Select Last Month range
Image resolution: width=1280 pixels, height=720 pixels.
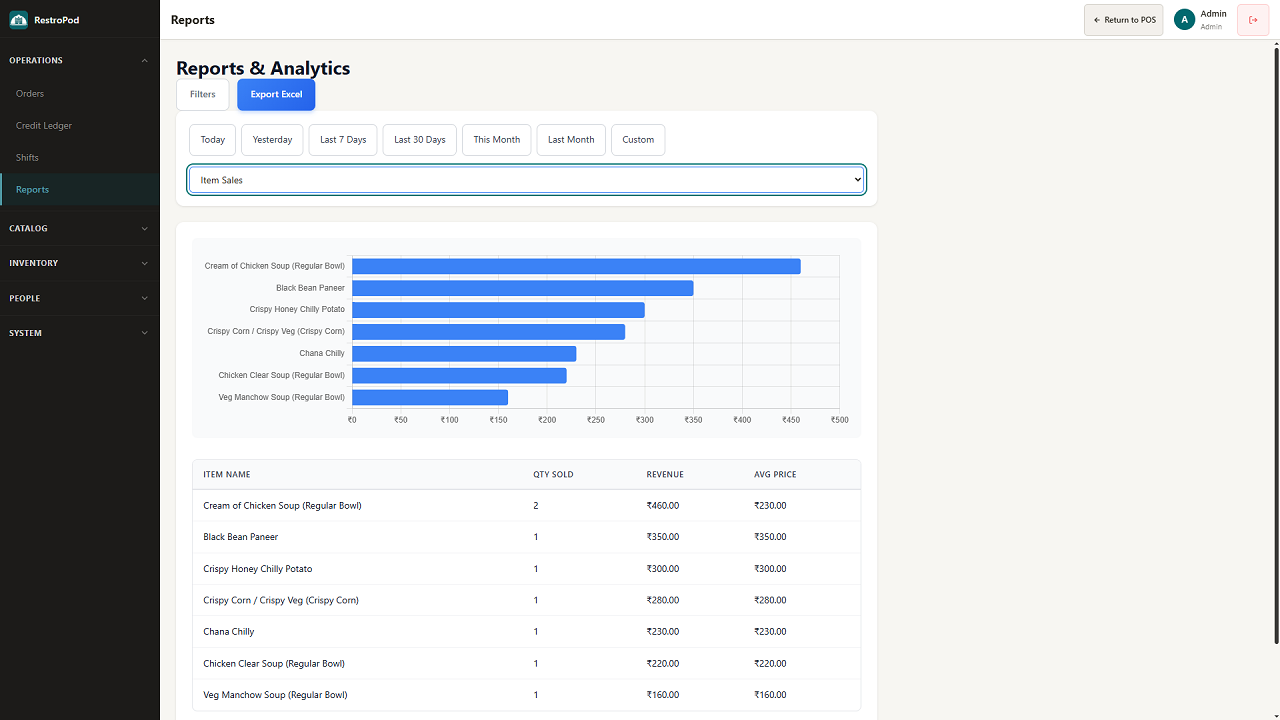coord(571,140)
